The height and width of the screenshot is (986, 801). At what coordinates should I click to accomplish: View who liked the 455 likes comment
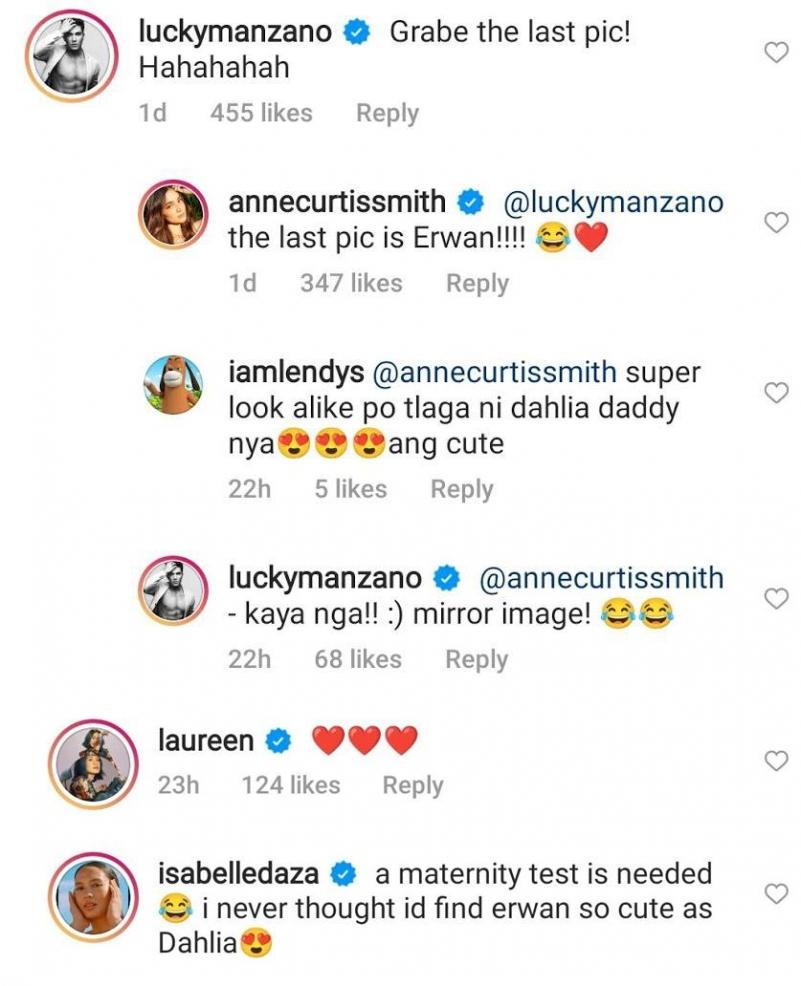click(x=261, y=113)
